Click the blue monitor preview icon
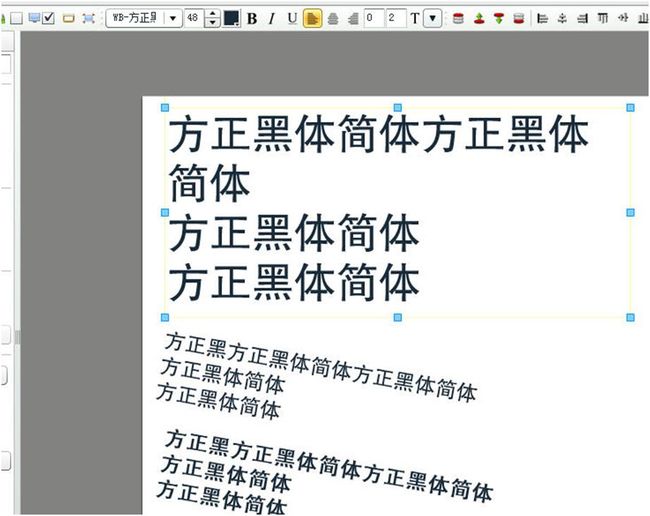The image size is (650, 516). [34, 18]
